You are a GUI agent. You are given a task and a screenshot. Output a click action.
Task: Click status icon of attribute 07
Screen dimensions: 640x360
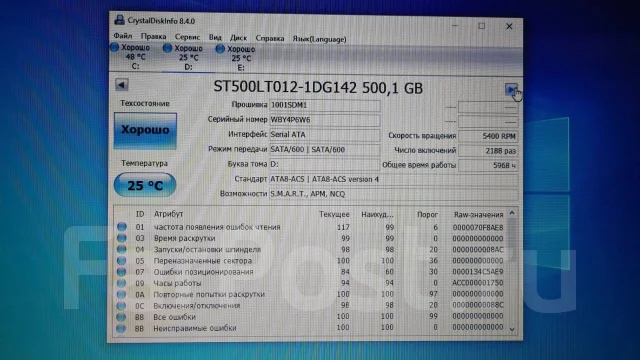pos(122,271)
